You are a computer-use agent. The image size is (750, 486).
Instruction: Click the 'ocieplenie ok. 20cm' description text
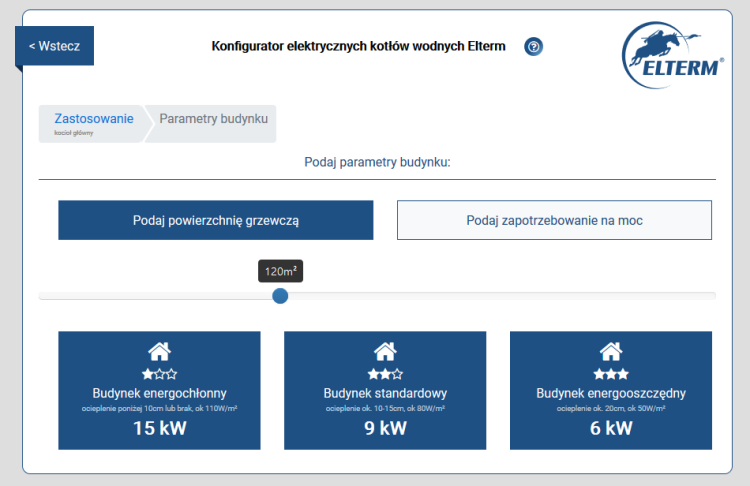[x=611, y=408]
